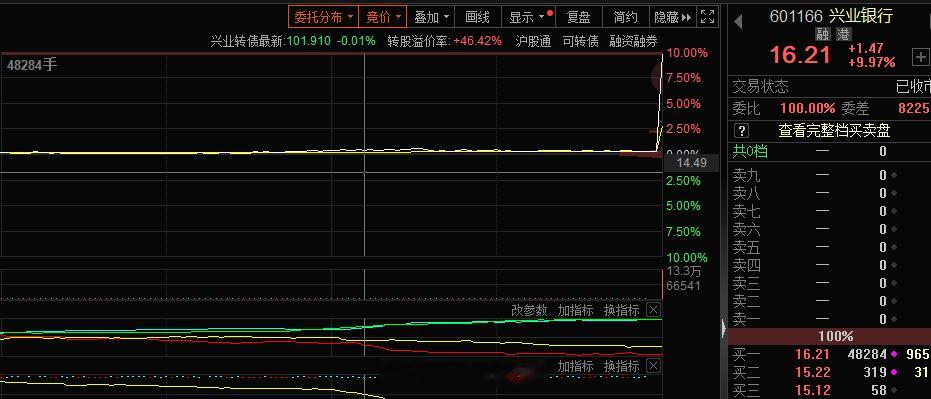Click the 港 Hong Kong connect badge
Screen dimensions: 931x399
(844, 34)
